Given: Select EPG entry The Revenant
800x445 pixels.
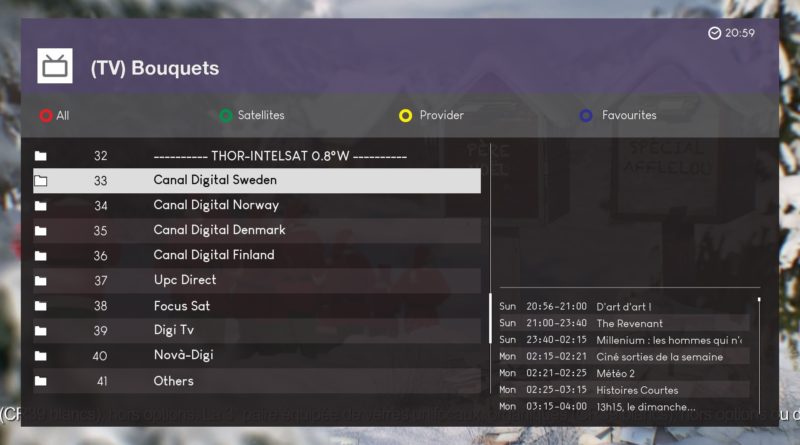Looking at the screenshot, I should pyautogui.click(x=624, y=323).
